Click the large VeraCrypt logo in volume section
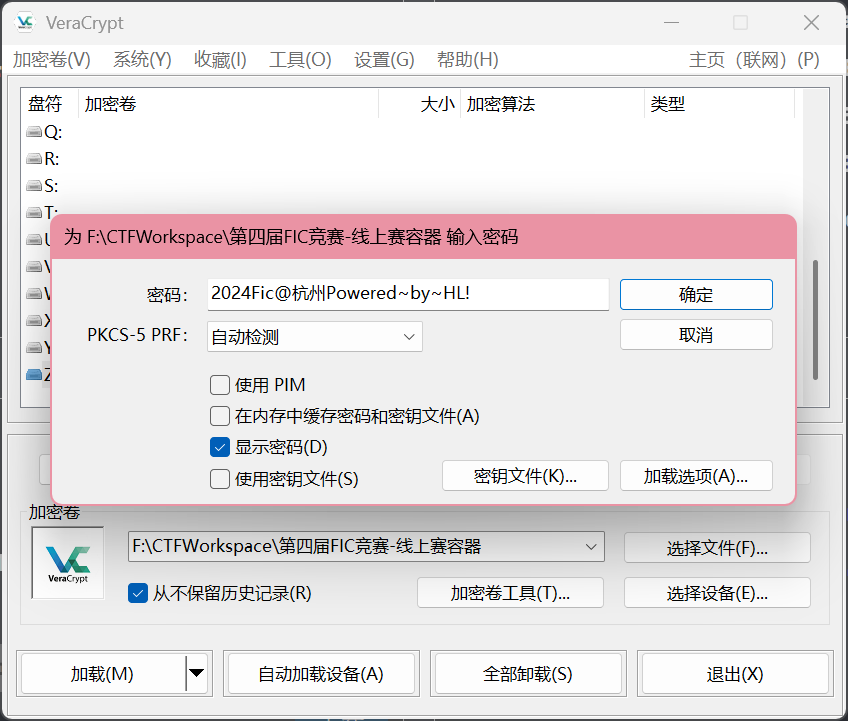Image resolution: width=848 pixels, height=721 pixels. (x=68, y=563)
